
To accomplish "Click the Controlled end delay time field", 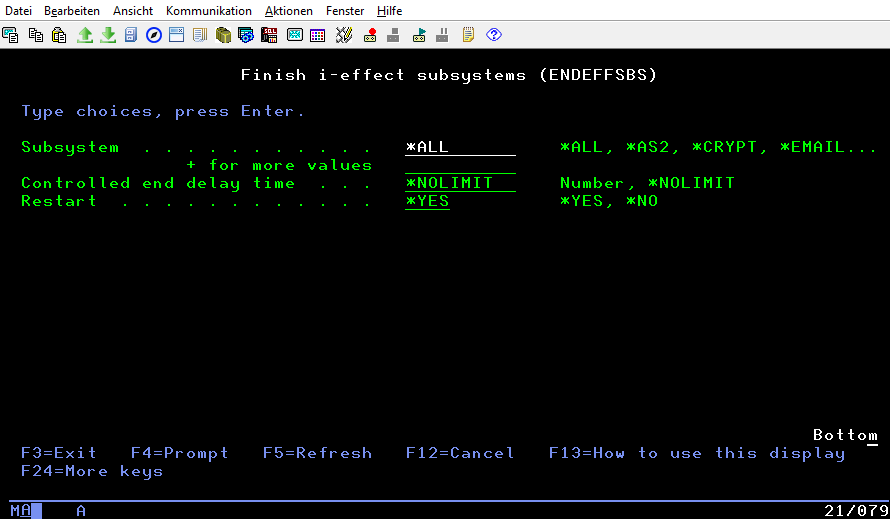I will 460,183.
